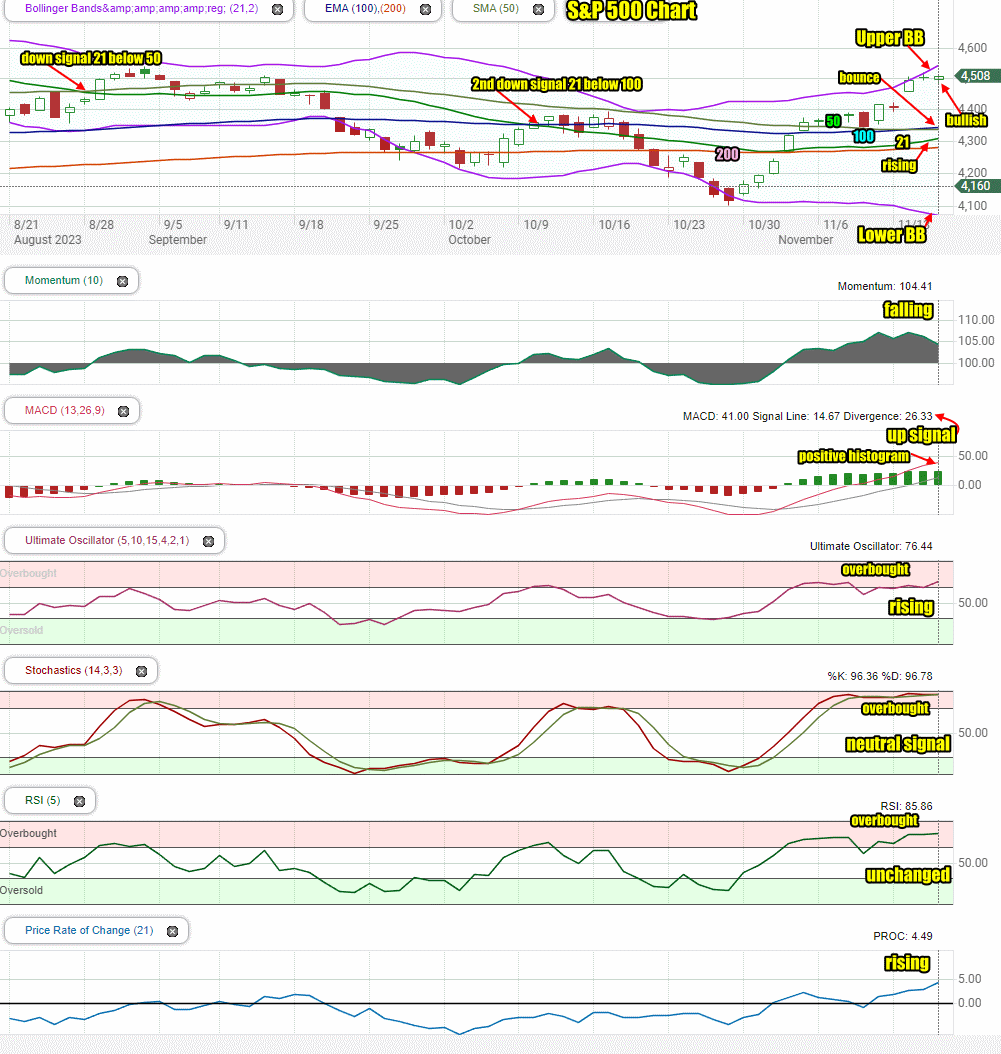Remove the Stochastics (14,3,3) panel

tap(141, 672)
